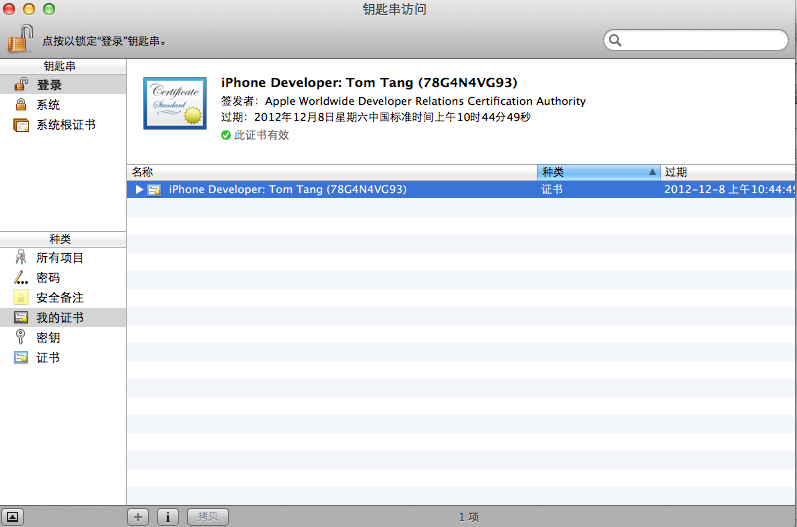Click the plus button to add item

[138, 517]
